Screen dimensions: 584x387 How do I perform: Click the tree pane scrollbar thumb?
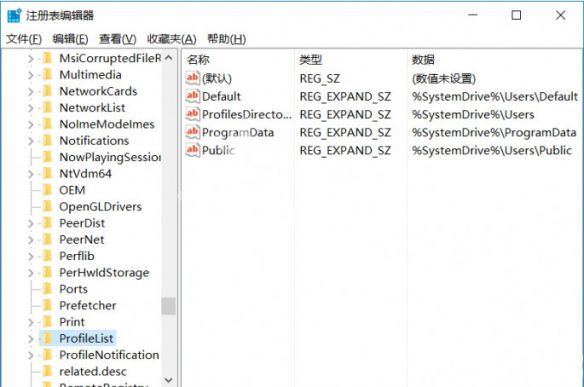click(168, 306)
